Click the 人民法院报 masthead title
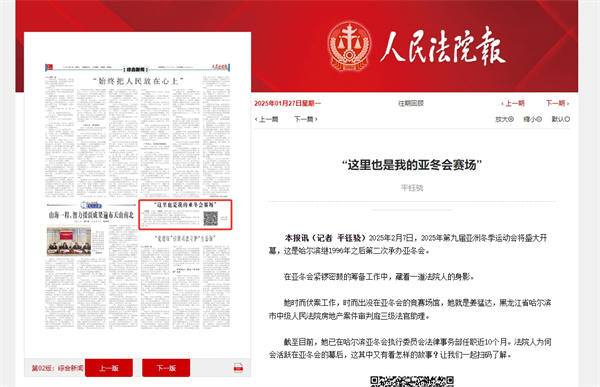 (443, 46)
